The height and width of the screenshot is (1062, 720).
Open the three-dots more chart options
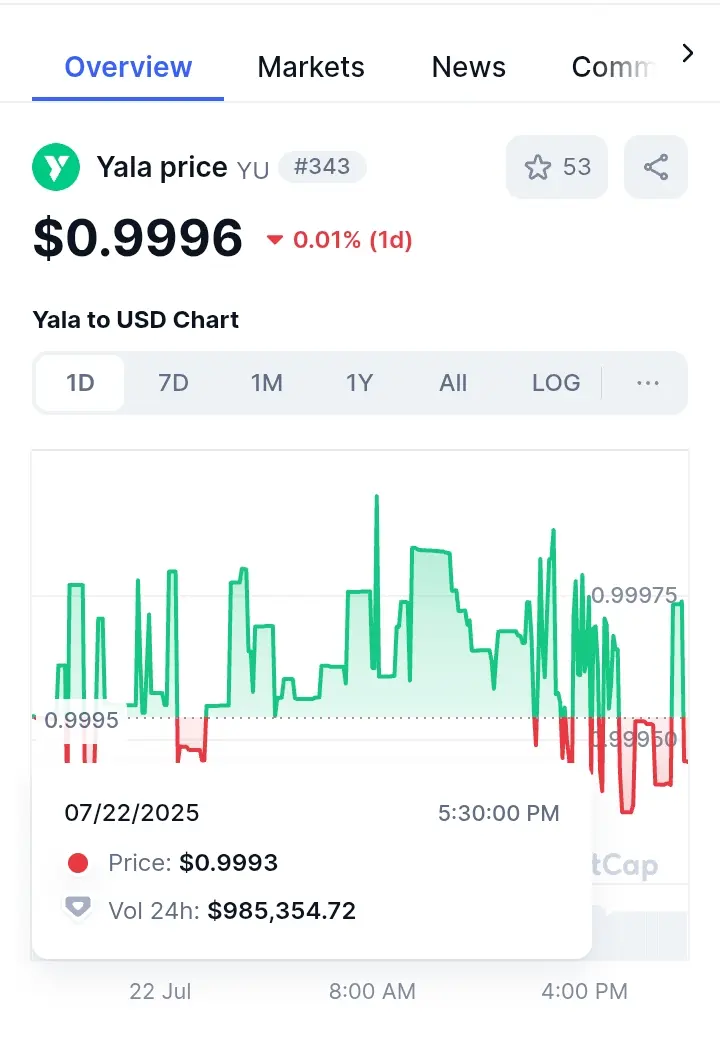648,383
